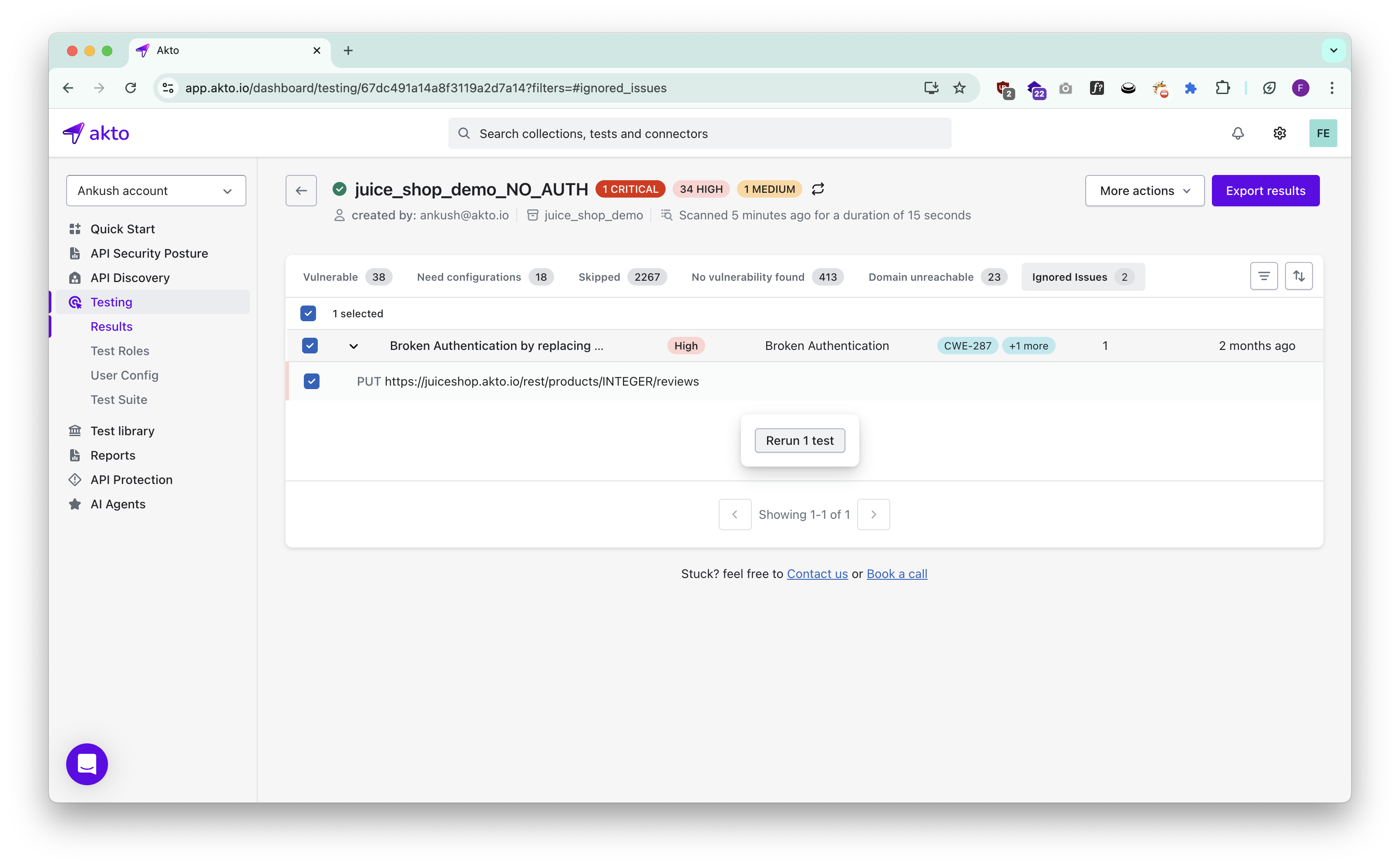Open the notifications bell icon

1238,133
